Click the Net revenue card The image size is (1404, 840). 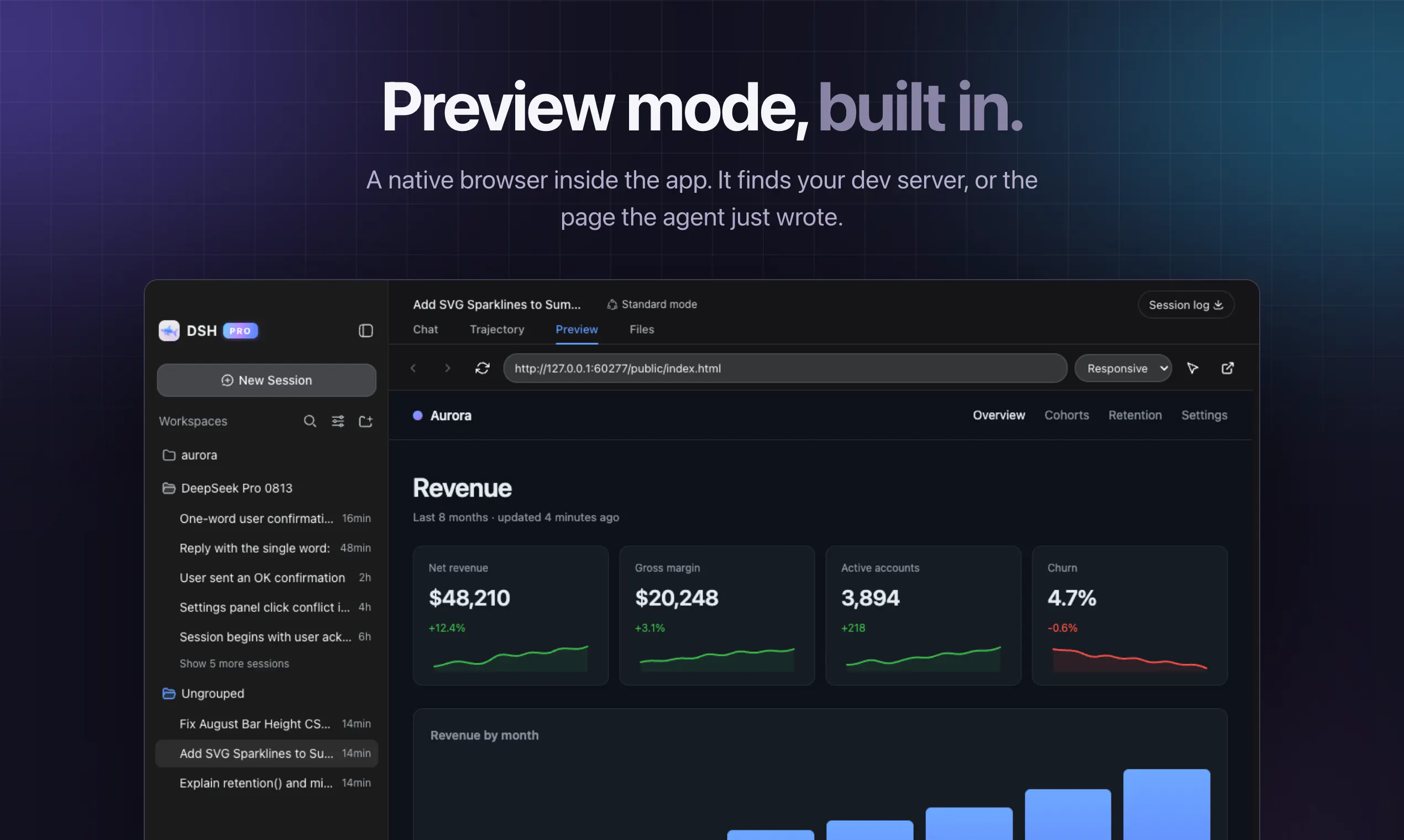[511, 616]
